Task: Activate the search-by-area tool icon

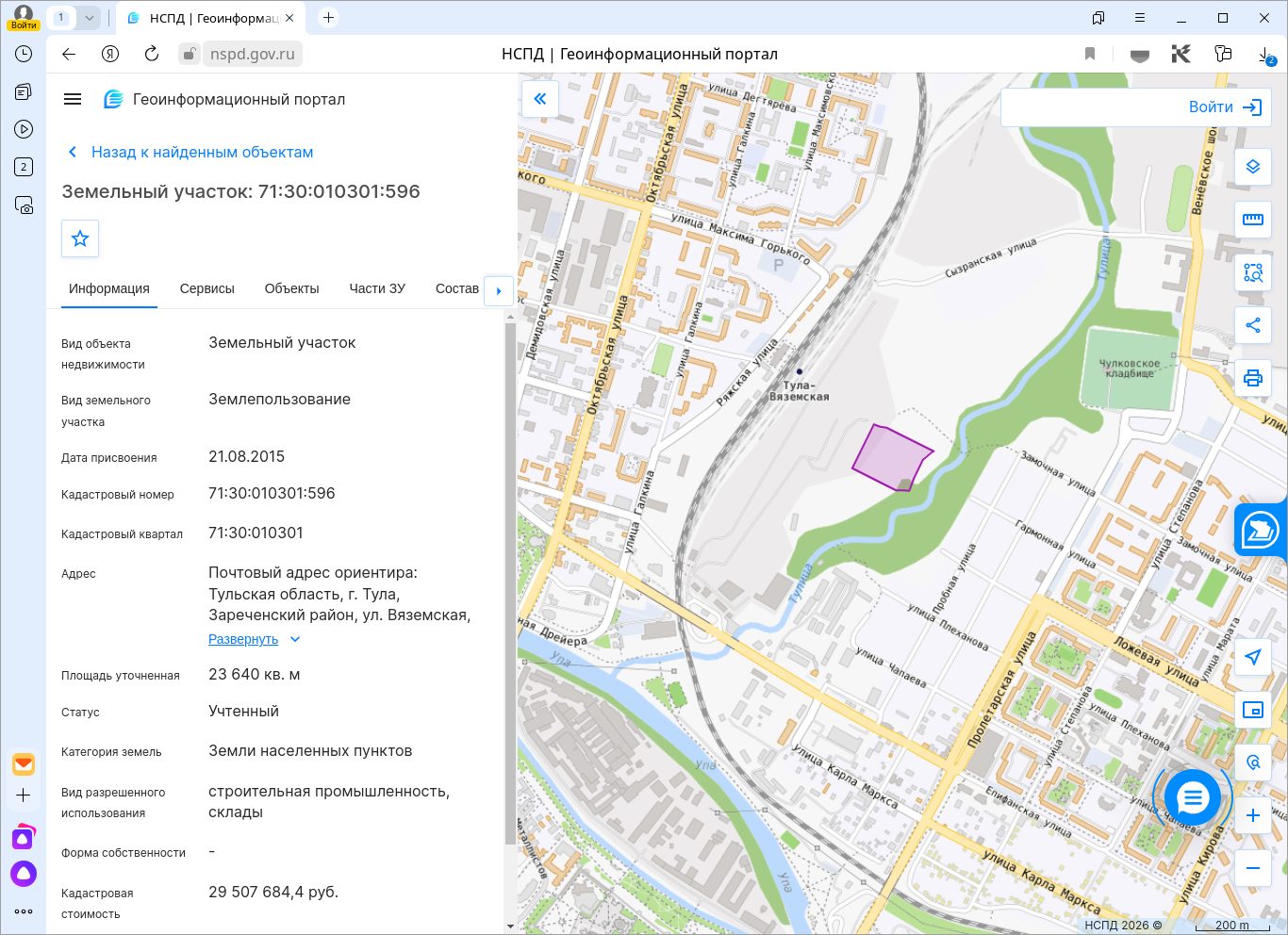Action: (x=1253, y=273)
